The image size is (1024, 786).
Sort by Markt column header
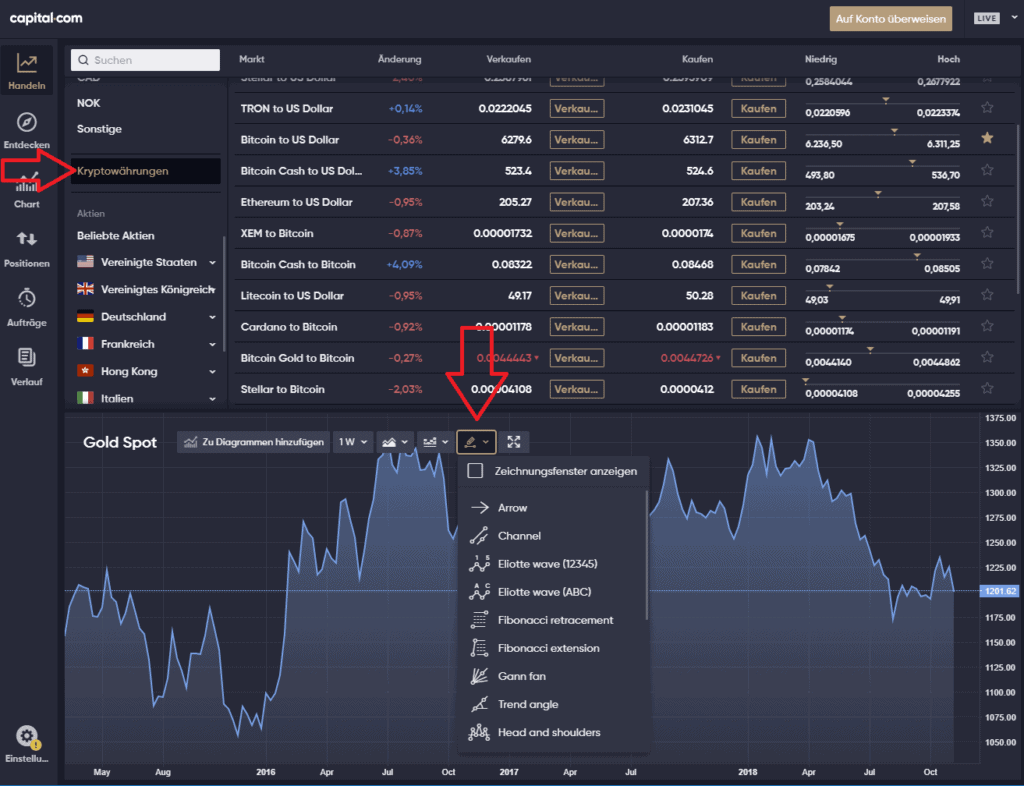pyautogui.click(x=251, y=59)
